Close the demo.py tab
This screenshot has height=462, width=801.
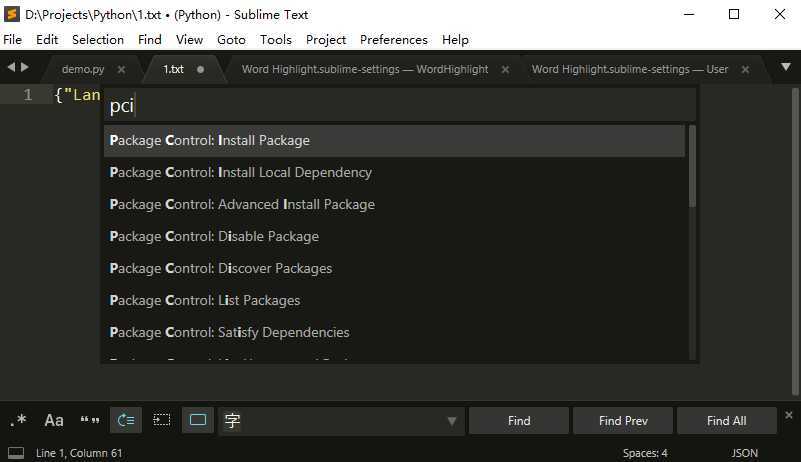point(121,70)
